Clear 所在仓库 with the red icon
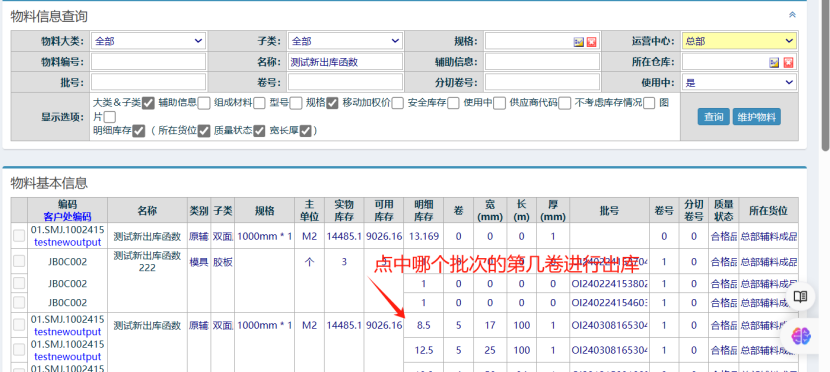The height and width of the screenshot is (372, 830). (x=788, y=62)
